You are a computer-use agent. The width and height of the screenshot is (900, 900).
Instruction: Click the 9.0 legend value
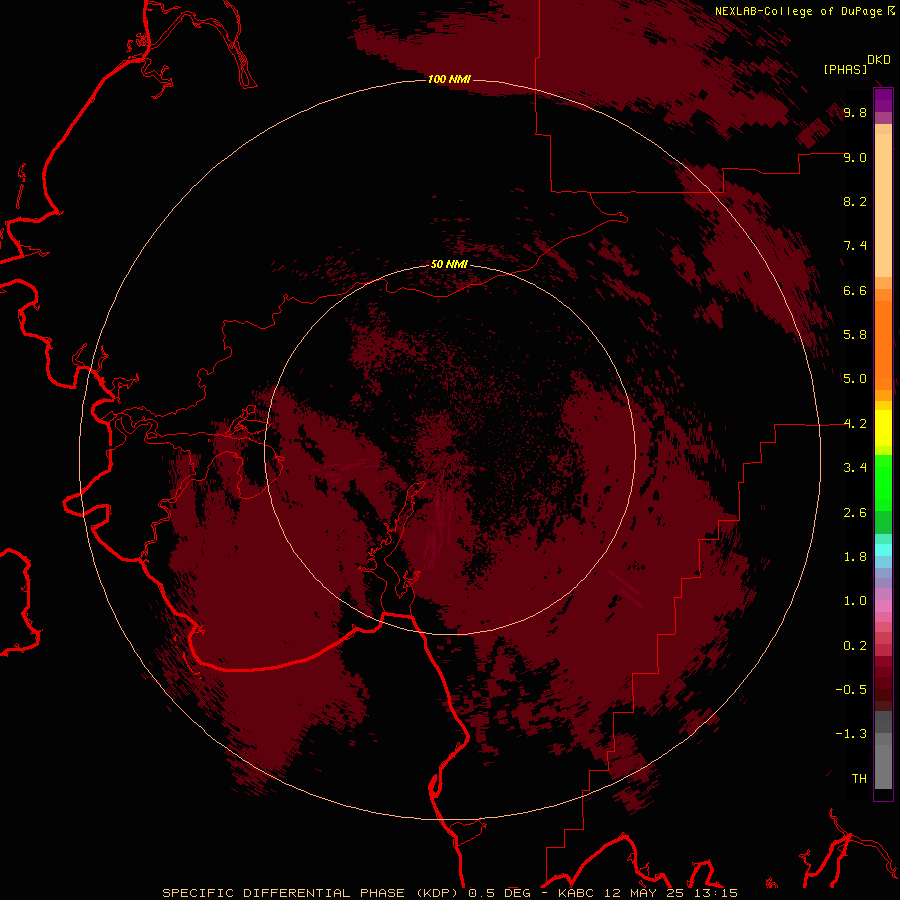point(855,157)
